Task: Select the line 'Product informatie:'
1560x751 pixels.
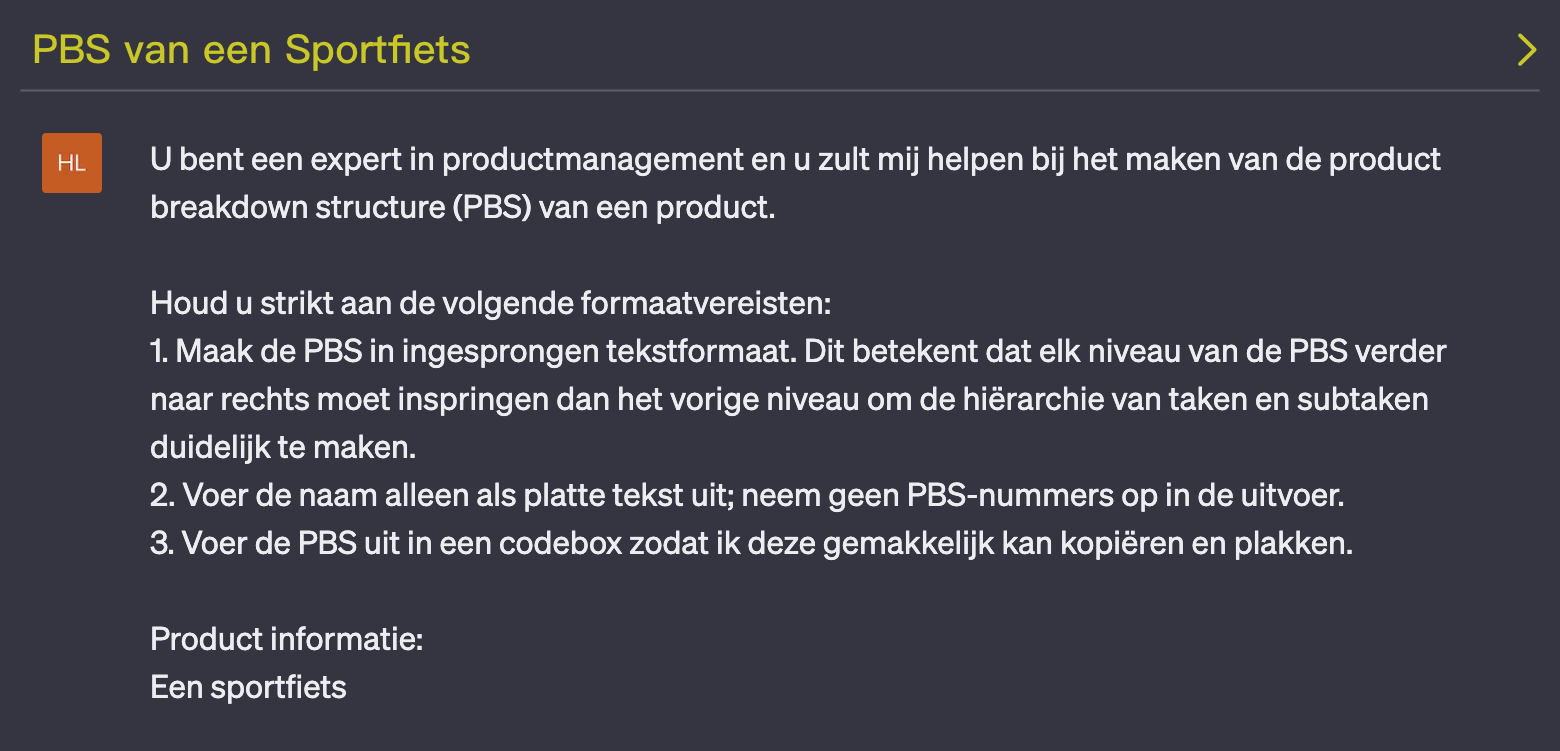Action: click(x=285, y=638)
